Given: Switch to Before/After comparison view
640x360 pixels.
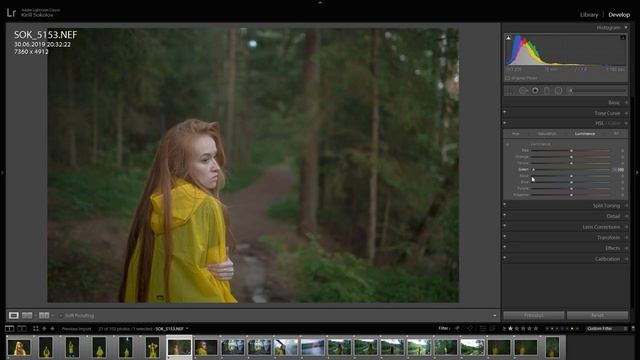Looking at the screenshot, I should 44,316.
